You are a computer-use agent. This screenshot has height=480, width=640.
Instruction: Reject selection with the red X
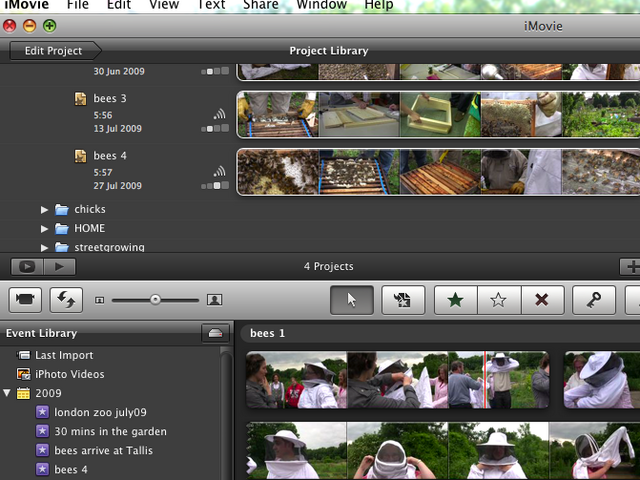(x=542, y=300)
